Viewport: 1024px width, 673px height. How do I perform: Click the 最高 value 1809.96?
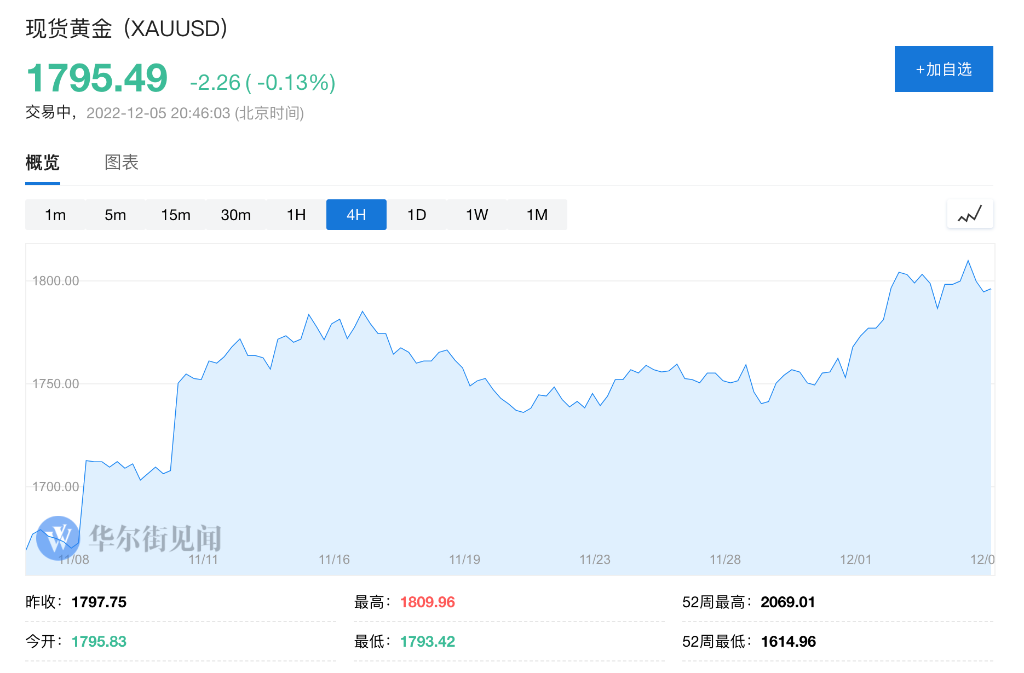(x=427, y=602)
